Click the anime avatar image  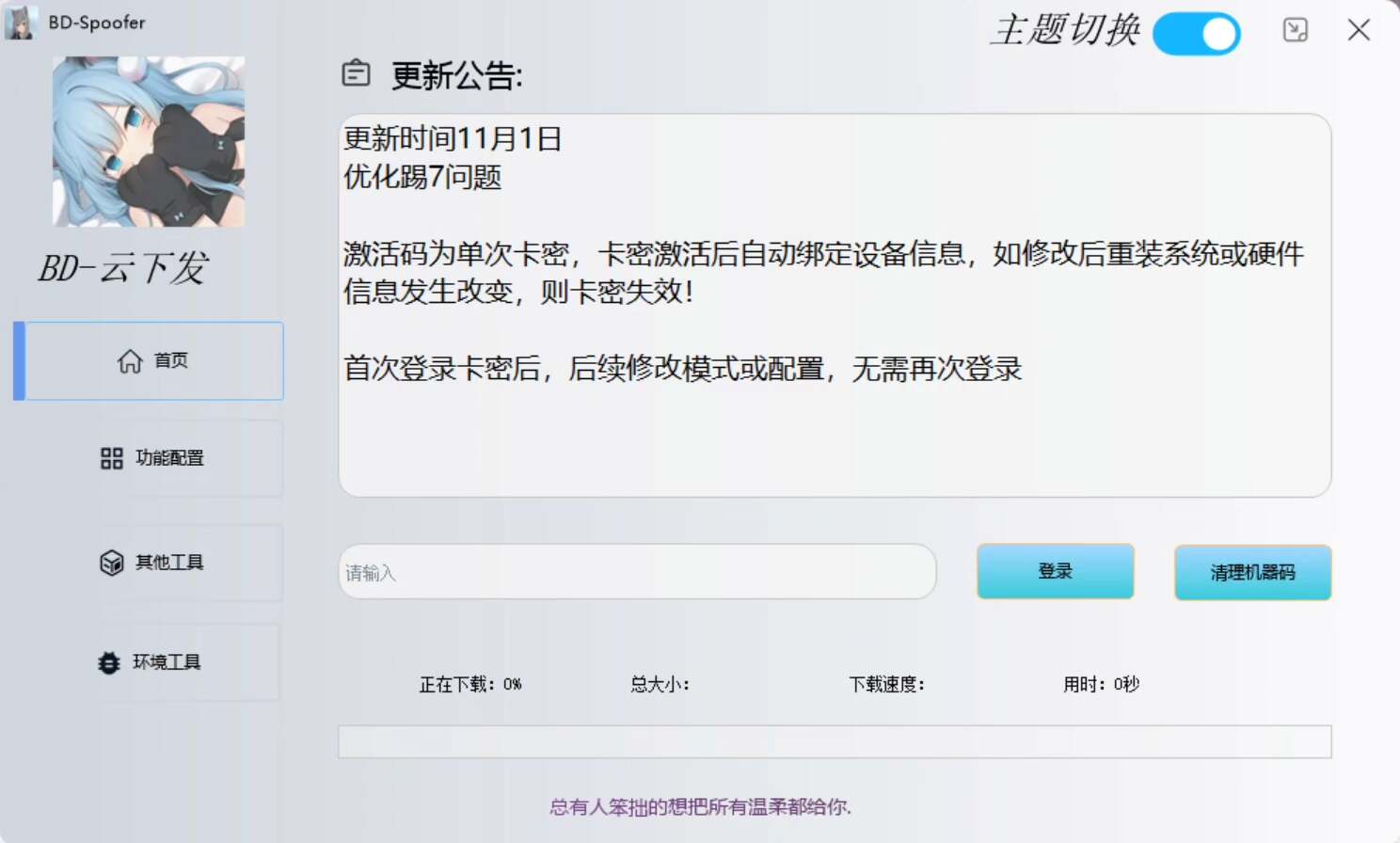tap(149, 141)
